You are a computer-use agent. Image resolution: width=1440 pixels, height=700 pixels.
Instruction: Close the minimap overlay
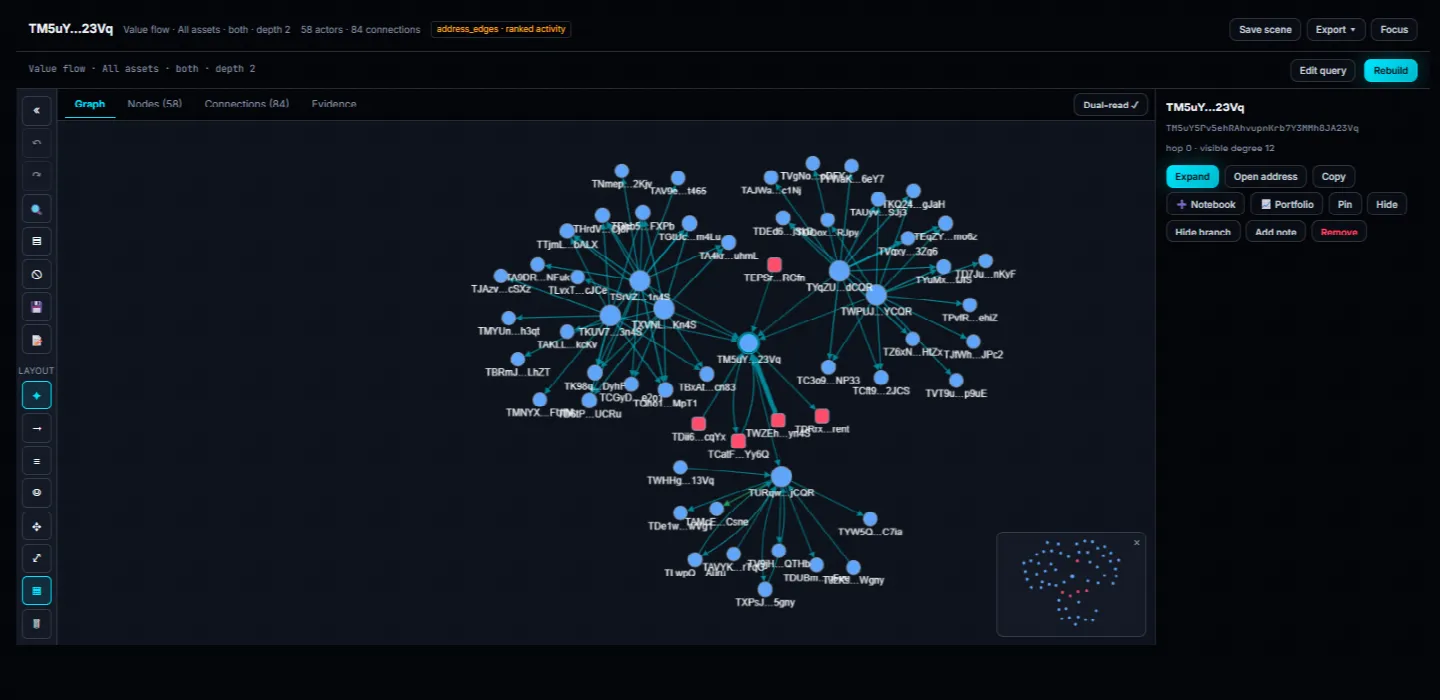[1136, 542]
